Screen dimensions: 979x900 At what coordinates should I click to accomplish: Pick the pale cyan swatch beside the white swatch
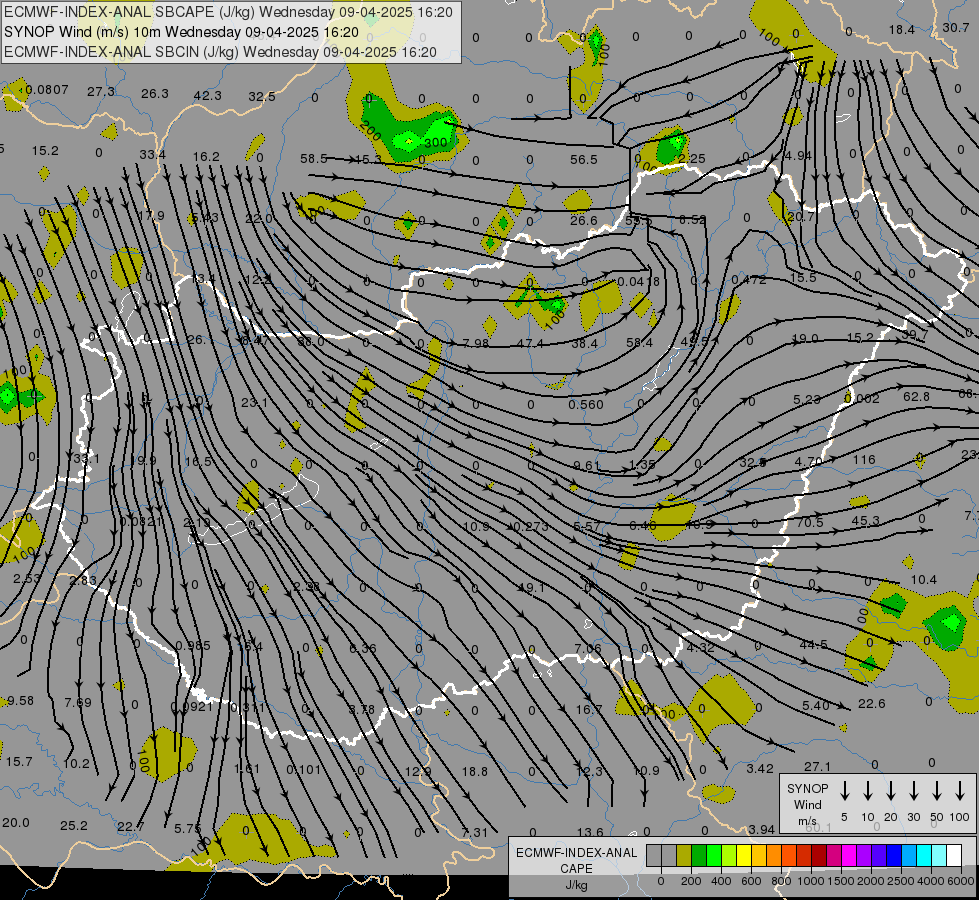(938, 856)
